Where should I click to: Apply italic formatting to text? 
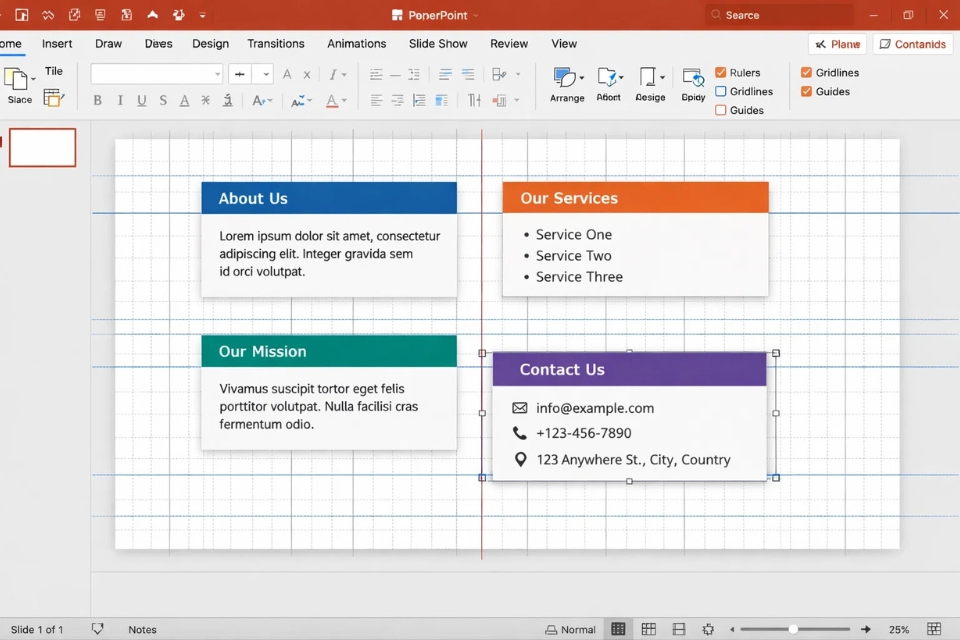120,100
